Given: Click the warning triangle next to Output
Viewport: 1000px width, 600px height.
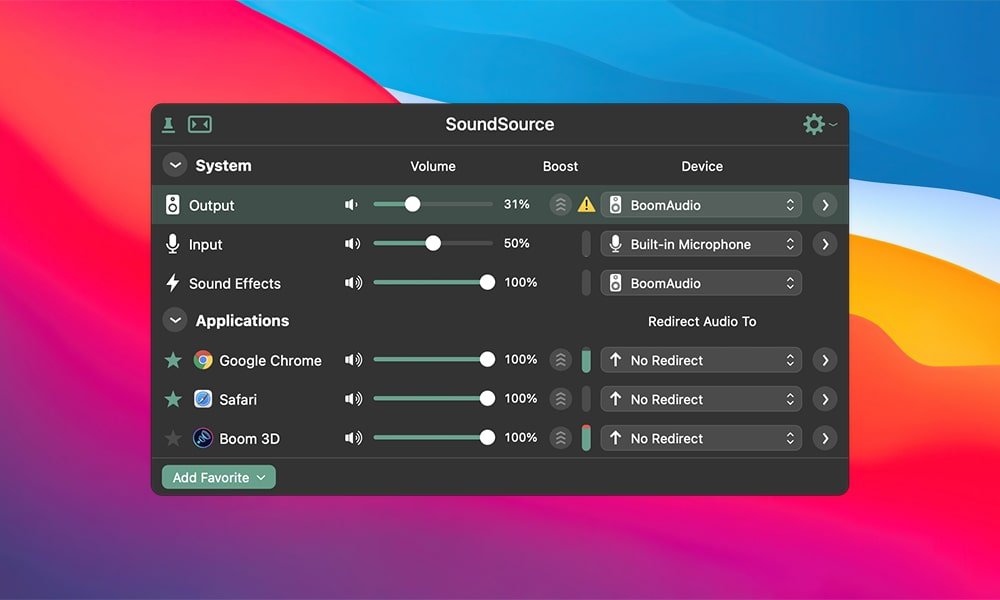Looking at the screenshot, I should point(586,204).
